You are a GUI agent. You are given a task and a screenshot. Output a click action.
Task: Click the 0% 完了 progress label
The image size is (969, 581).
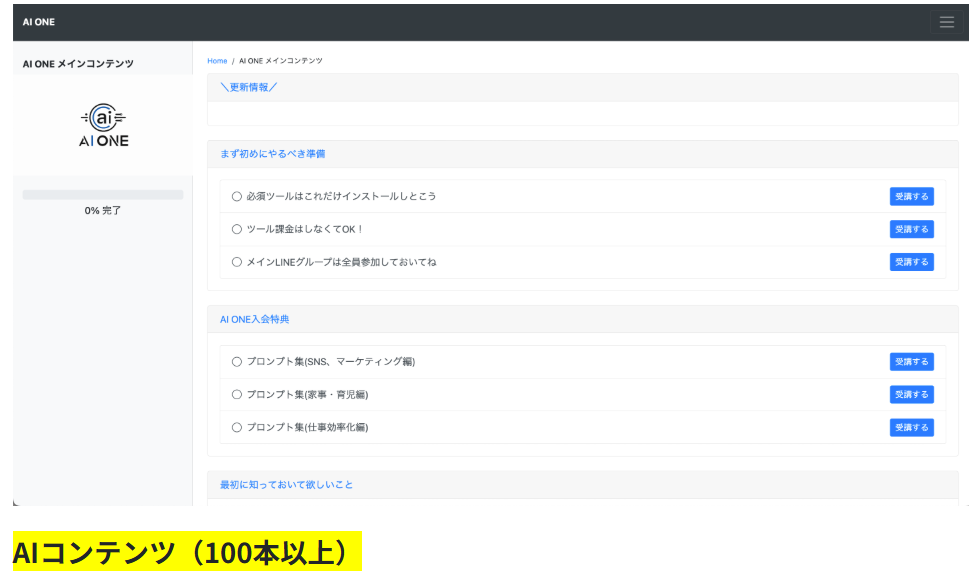(x=103, y=211)
